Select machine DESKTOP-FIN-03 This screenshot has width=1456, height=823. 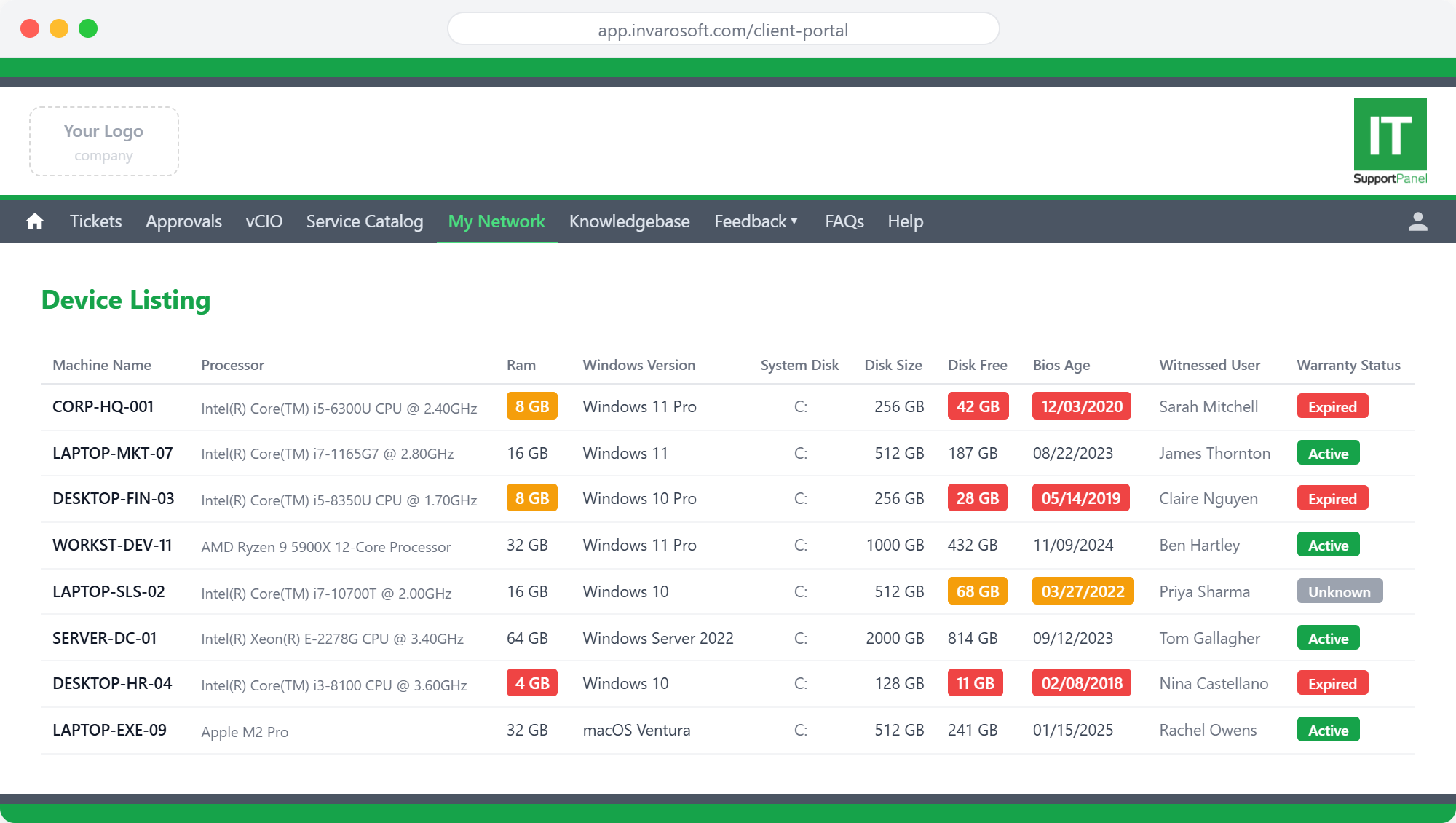pos(114,498)
